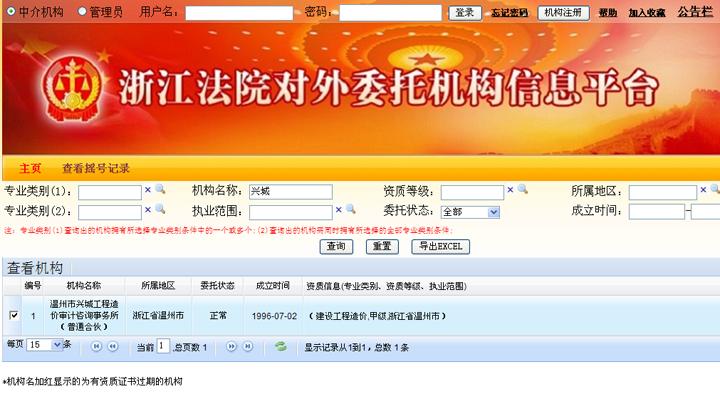This screenshot has height=399, width=720.
Task: Click the 导出EXCEL button
Action: point(440,247)
